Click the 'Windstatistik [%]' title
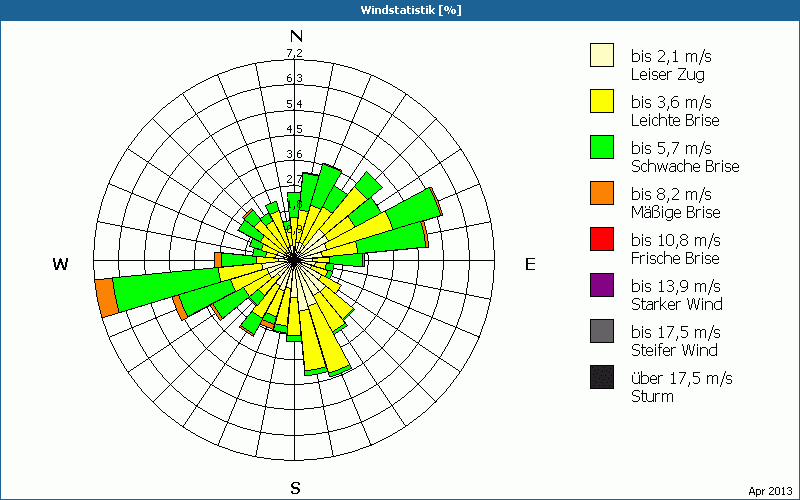Viewport: 800px width, 500px height. 411,10
